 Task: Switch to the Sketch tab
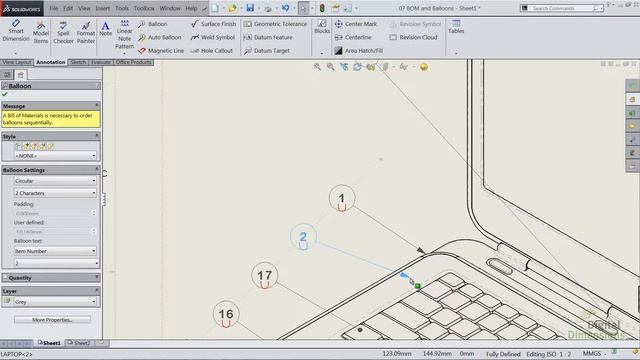point(78,62)
